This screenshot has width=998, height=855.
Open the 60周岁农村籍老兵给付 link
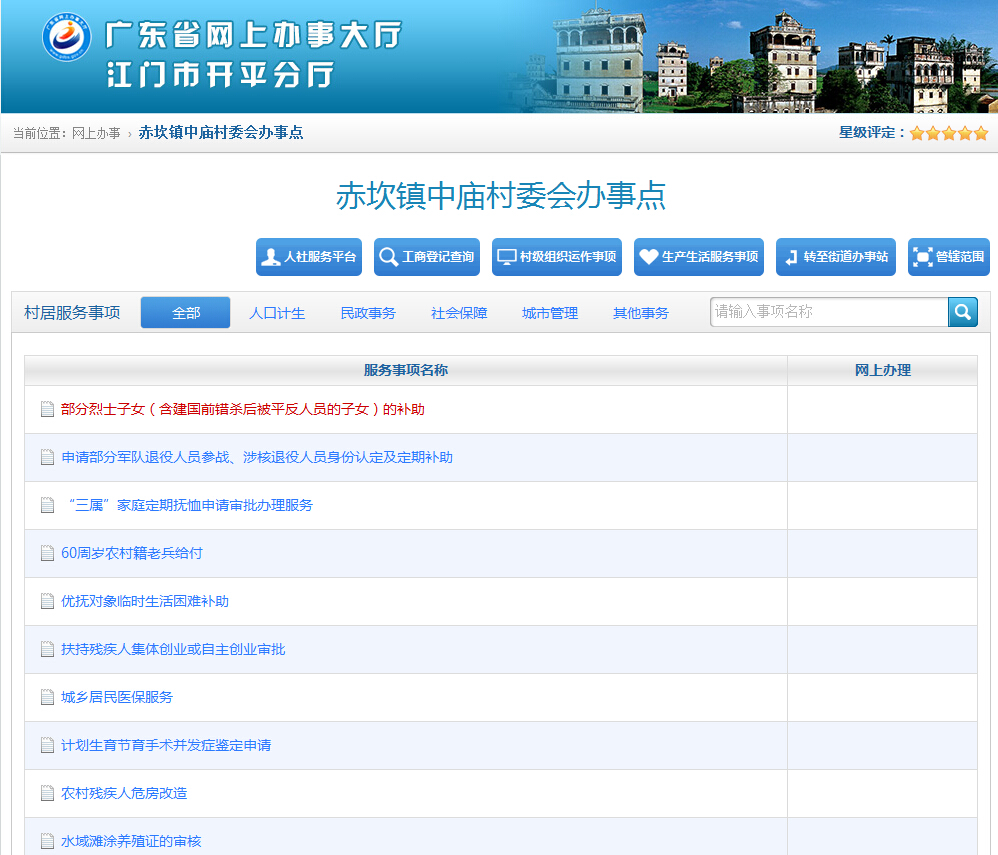click(132, 553)
